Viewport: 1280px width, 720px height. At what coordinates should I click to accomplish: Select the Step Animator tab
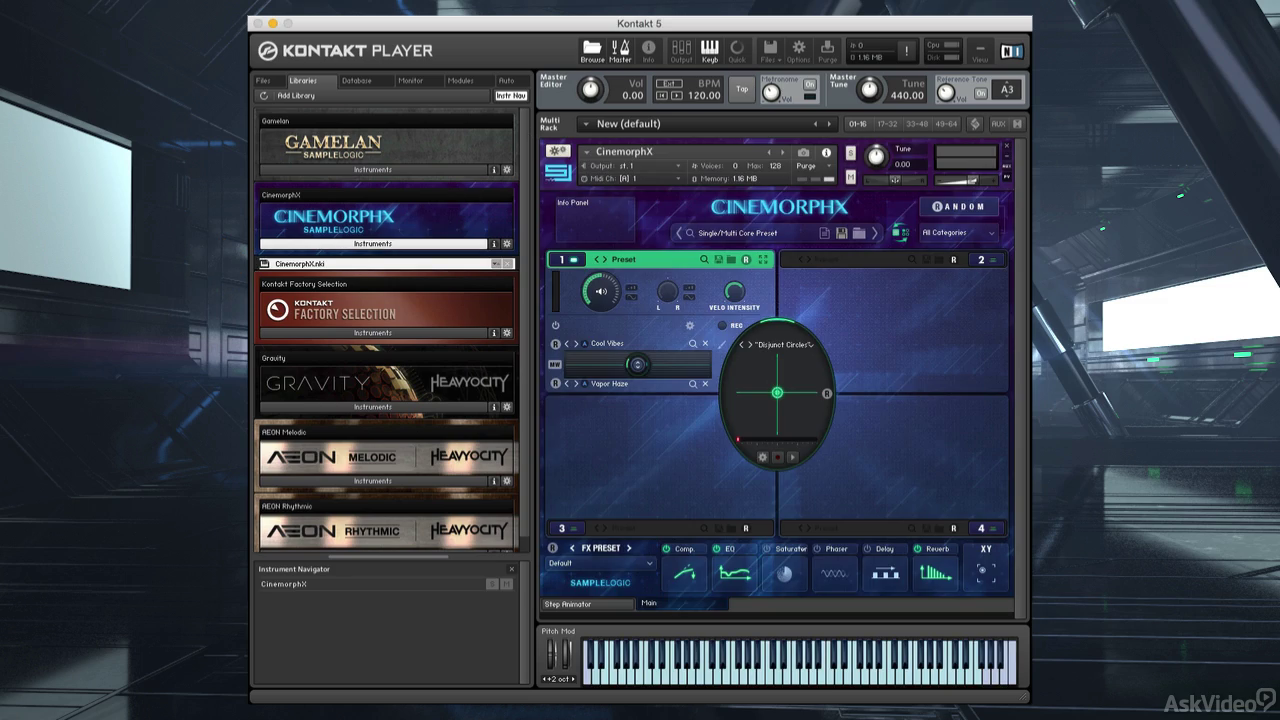click(x=588, y=604)
